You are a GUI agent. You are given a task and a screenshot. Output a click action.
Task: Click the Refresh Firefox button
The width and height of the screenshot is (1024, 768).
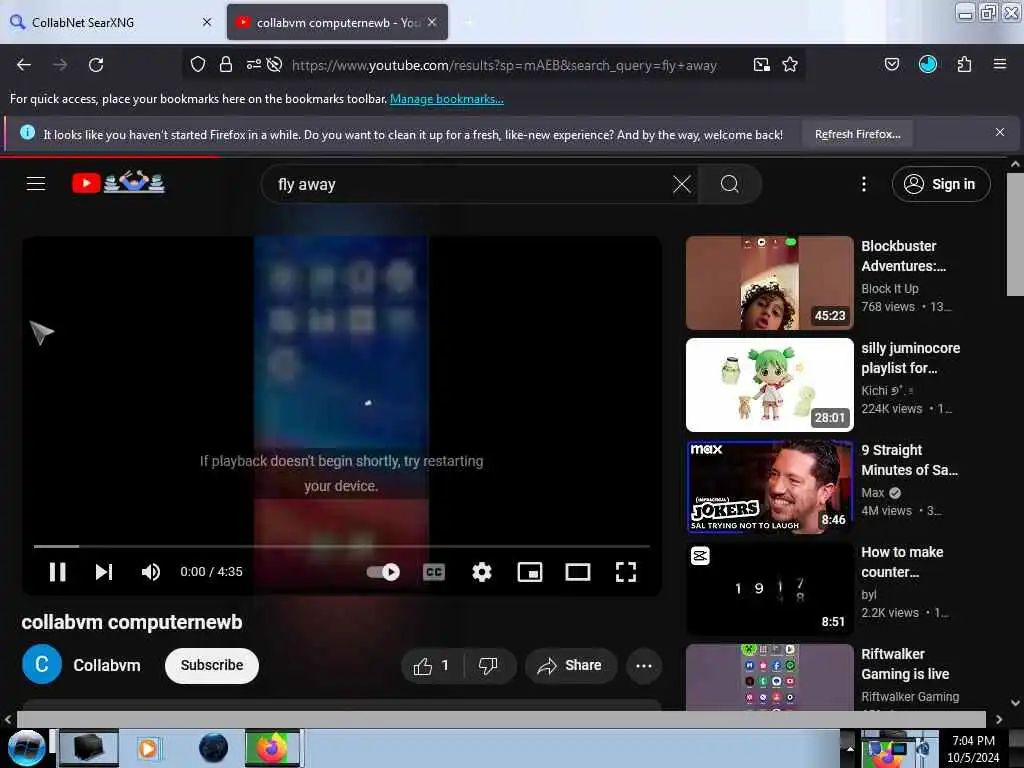857,134
